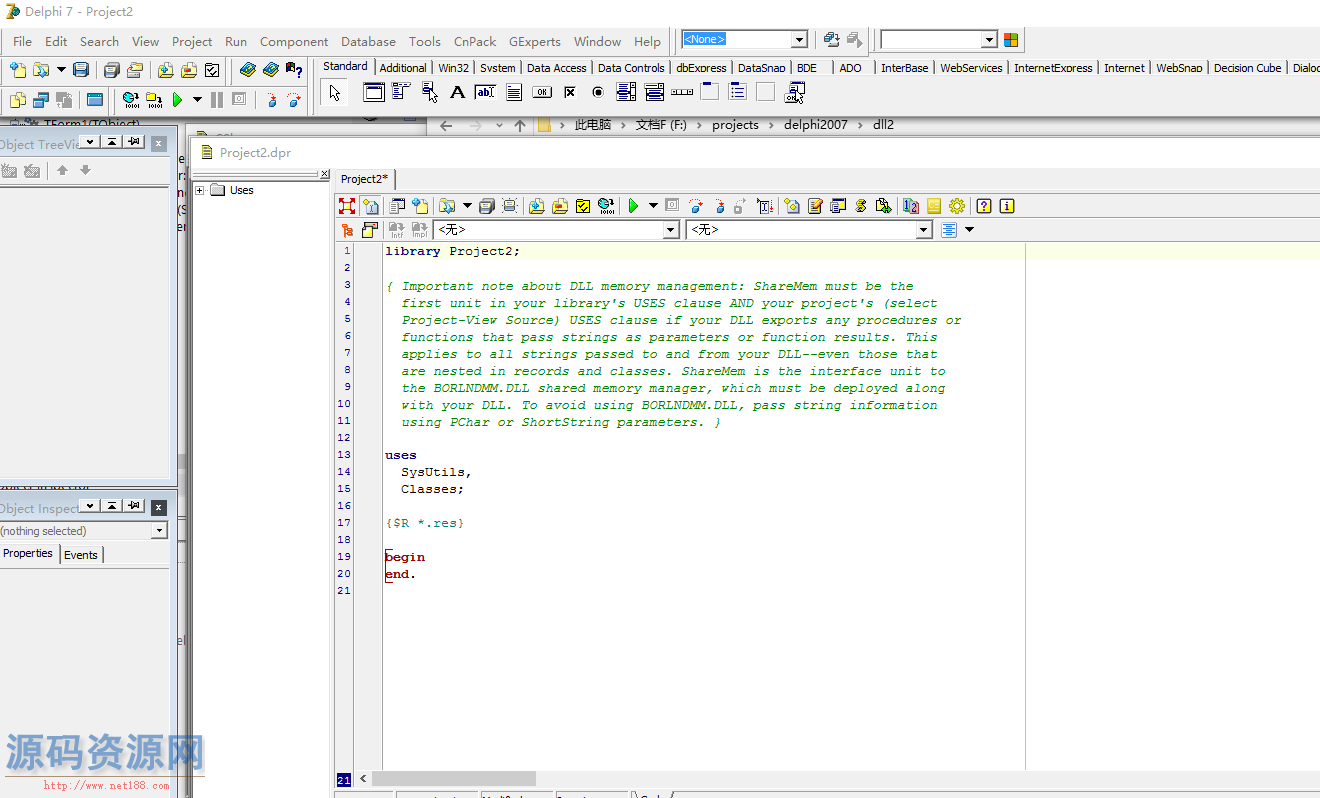
Task: Click Add File to Project icon
Action: [x=166, y=70]
